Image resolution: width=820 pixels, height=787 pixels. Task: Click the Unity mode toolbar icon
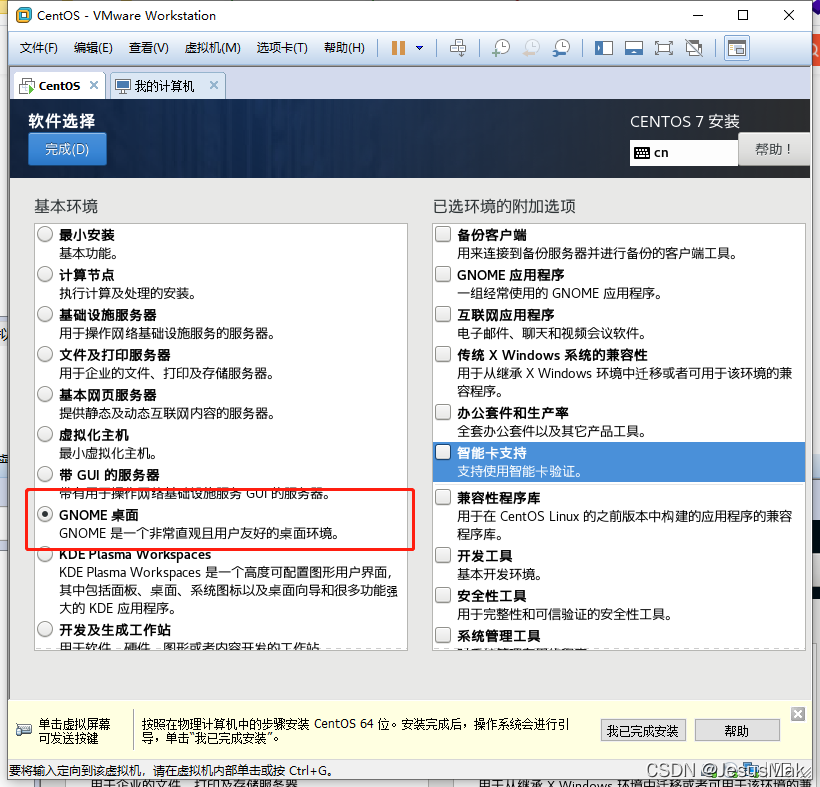692,47
